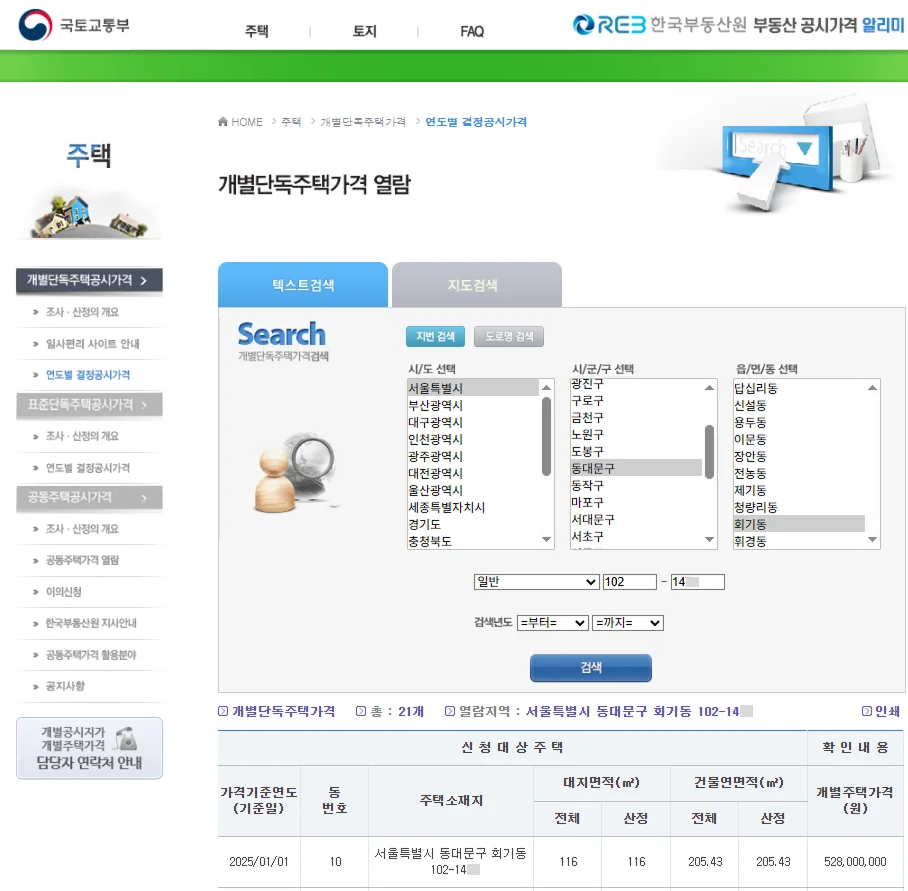Select 대구광역시 in 시/도 list
The width and height of the screenshot is (908, 891).
click(x=473, y=422)
